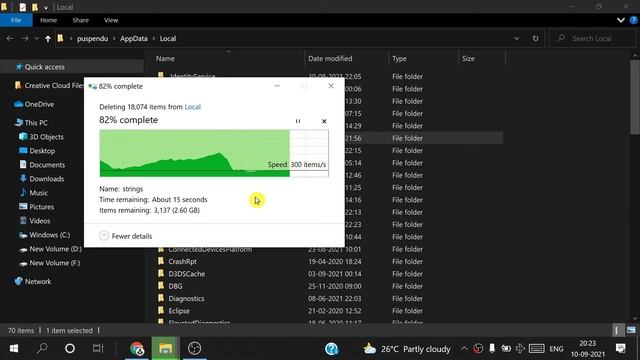Cancel the delete operation with the X
The height and width of the screenshot is (360, 640).
pyautogui.click(x=324, y=121)
